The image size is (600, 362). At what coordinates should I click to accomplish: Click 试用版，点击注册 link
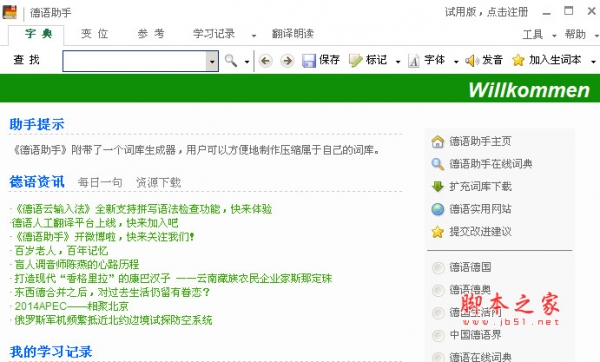486,12
